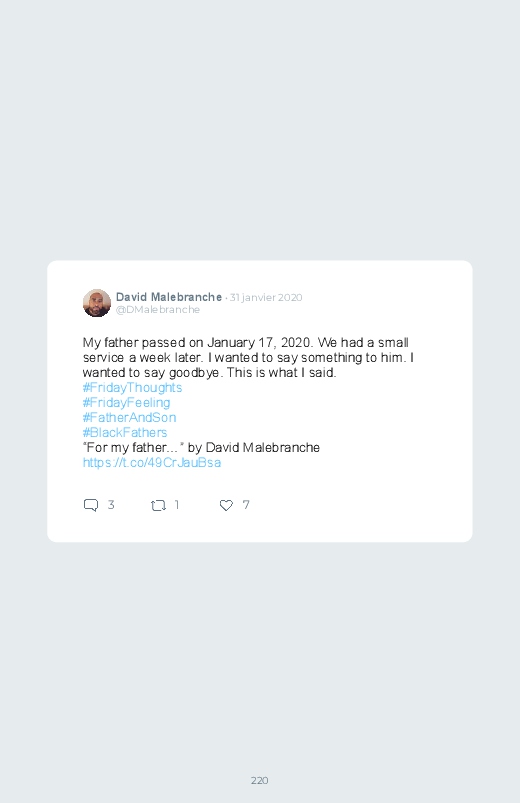520x803 pixels.
Task: Click the retweet count 1
Action: point(177,505)
